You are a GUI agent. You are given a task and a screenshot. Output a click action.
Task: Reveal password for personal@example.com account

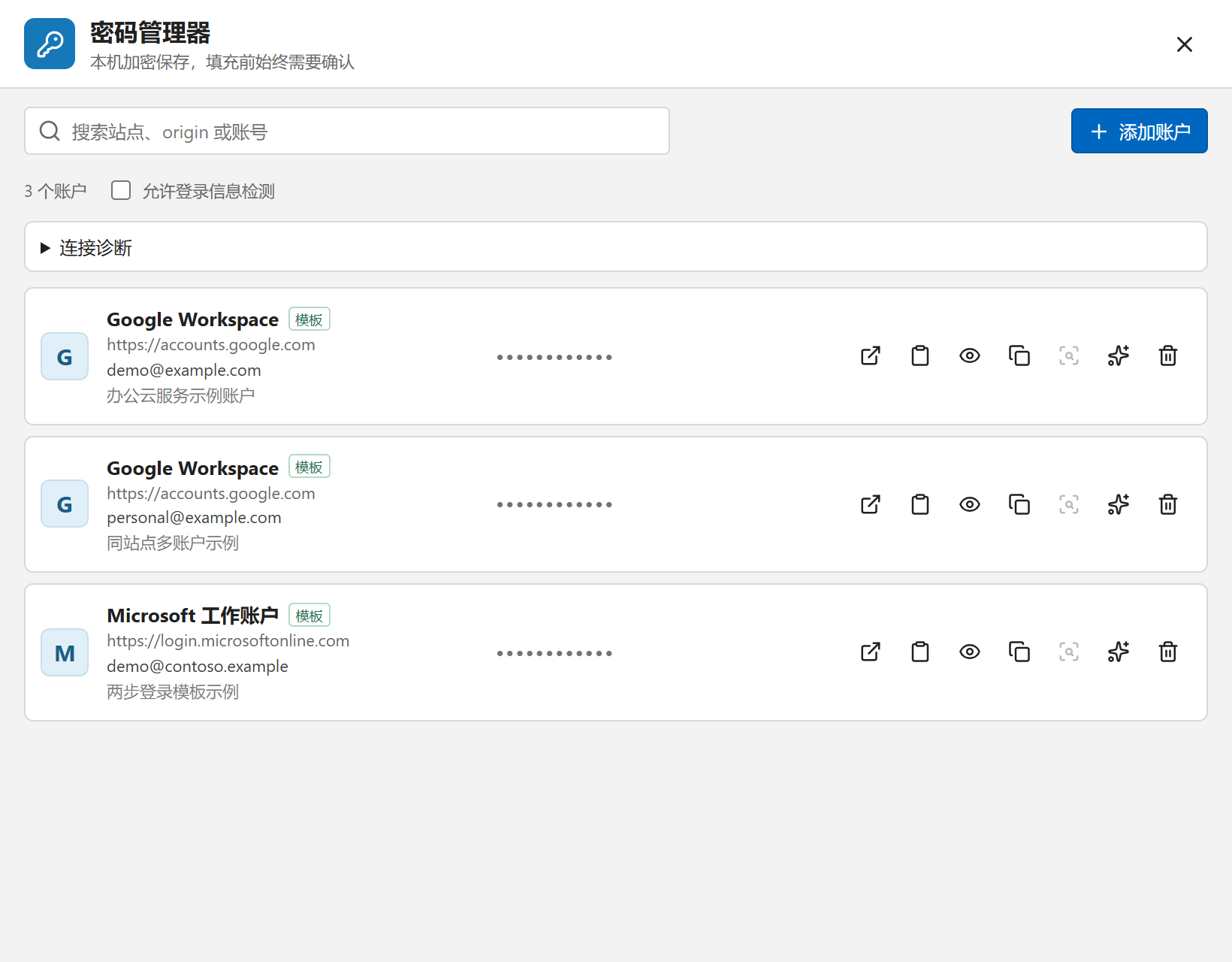(970, 504)
